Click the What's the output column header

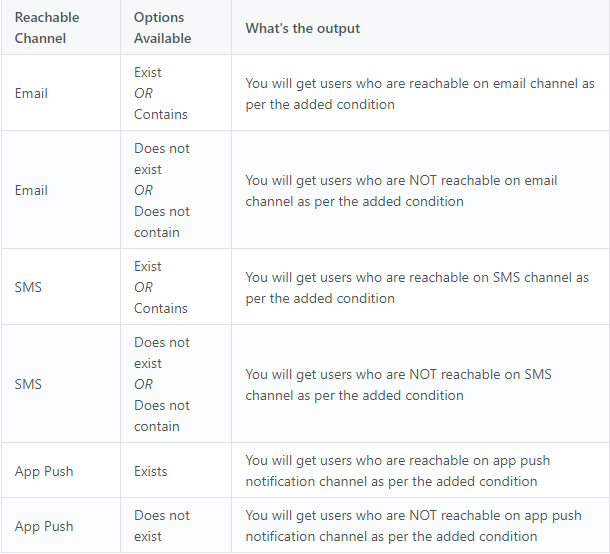tap(302, 28)
